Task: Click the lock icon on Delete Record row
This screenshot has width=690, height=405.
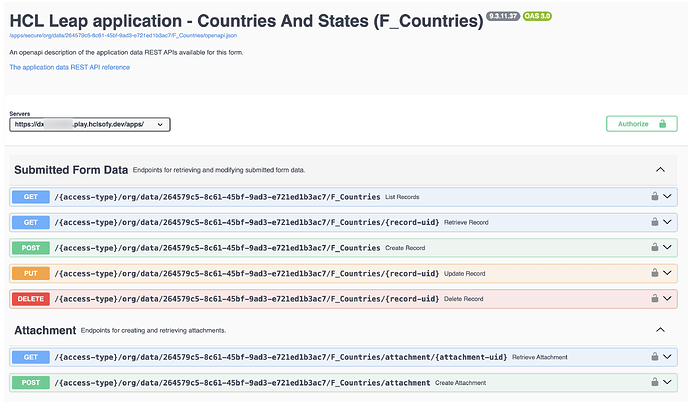Action: click(654, 298)
